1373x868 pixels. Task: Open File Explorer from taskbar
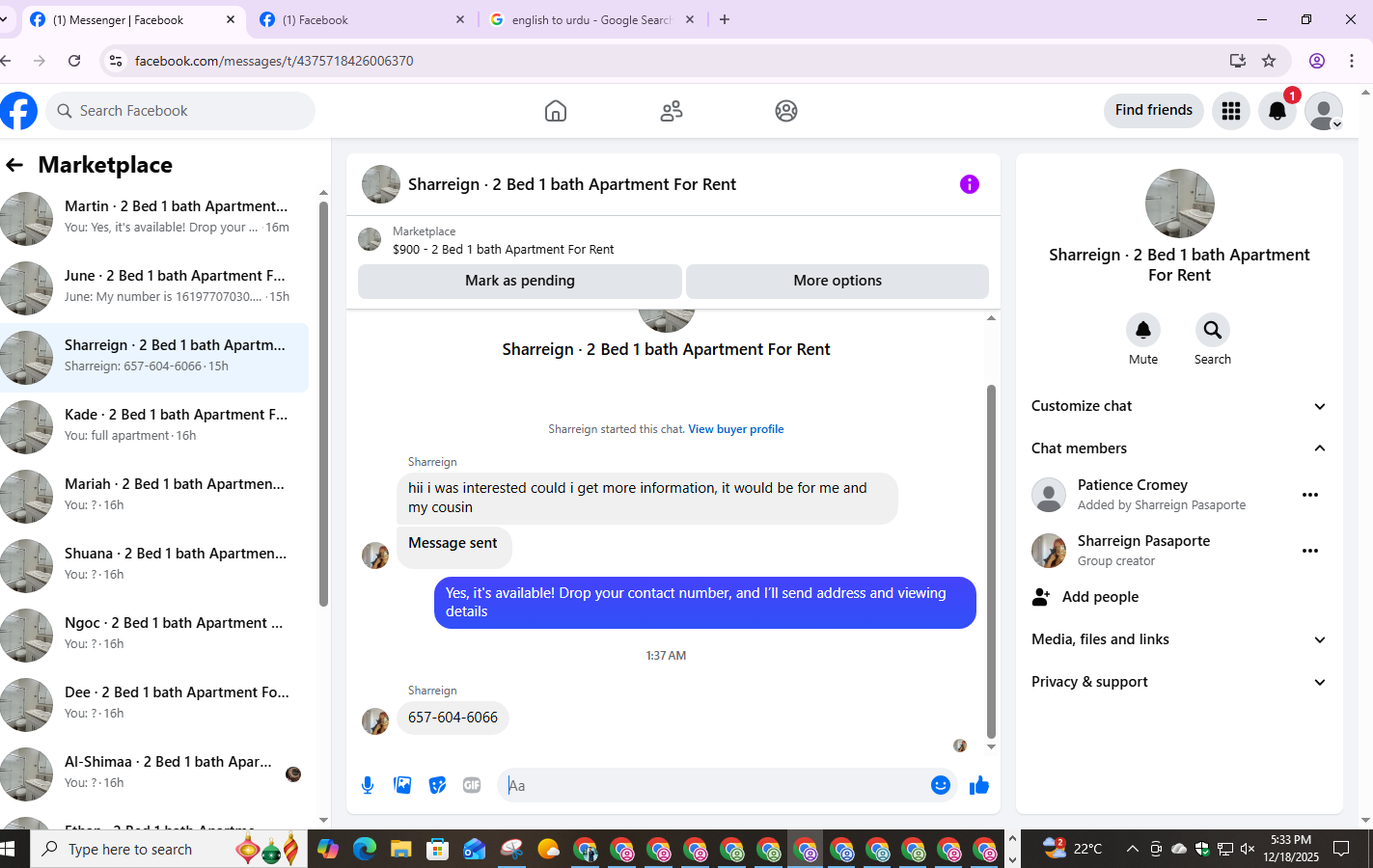click(x=400, y=849)
